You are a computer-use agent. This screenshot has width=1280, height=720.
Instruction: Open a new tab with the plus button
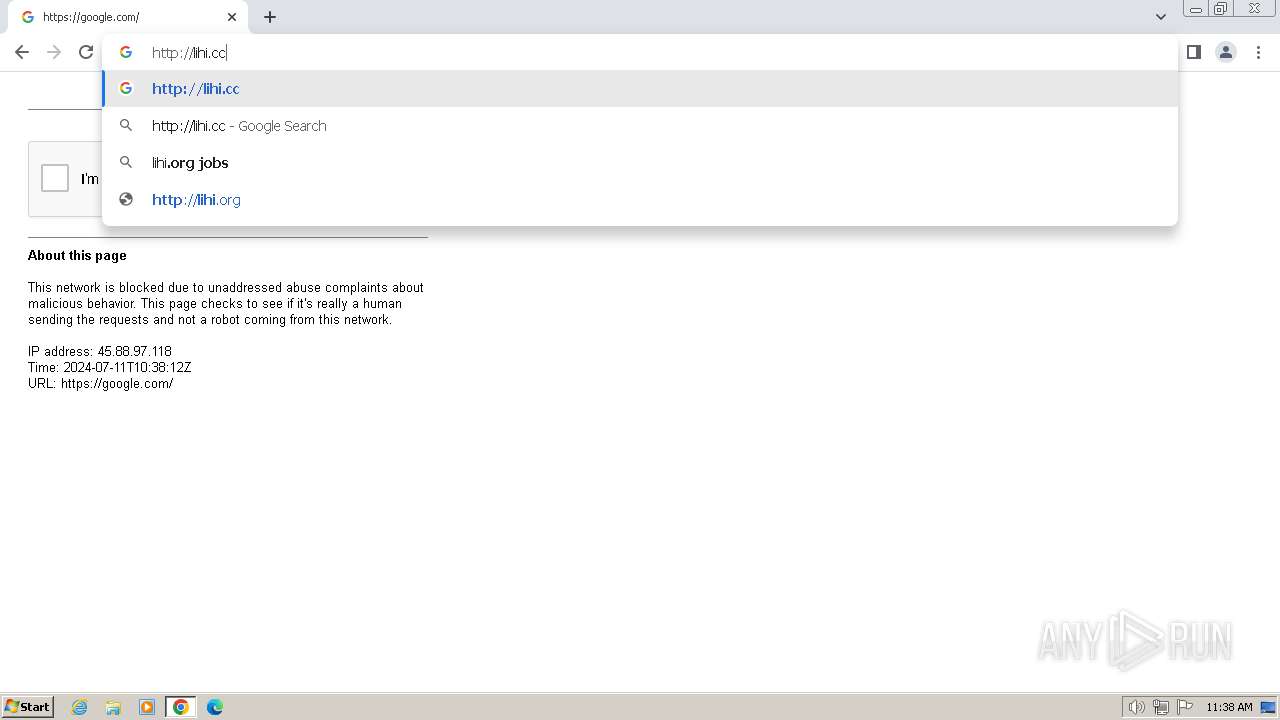270,17
